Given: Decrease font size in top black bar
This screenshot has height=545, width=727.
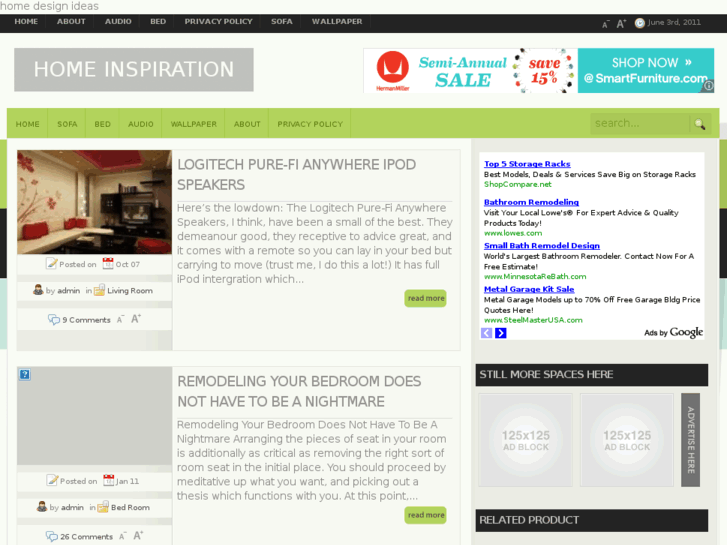Looking at the screenshot, I should pos(605,25).
